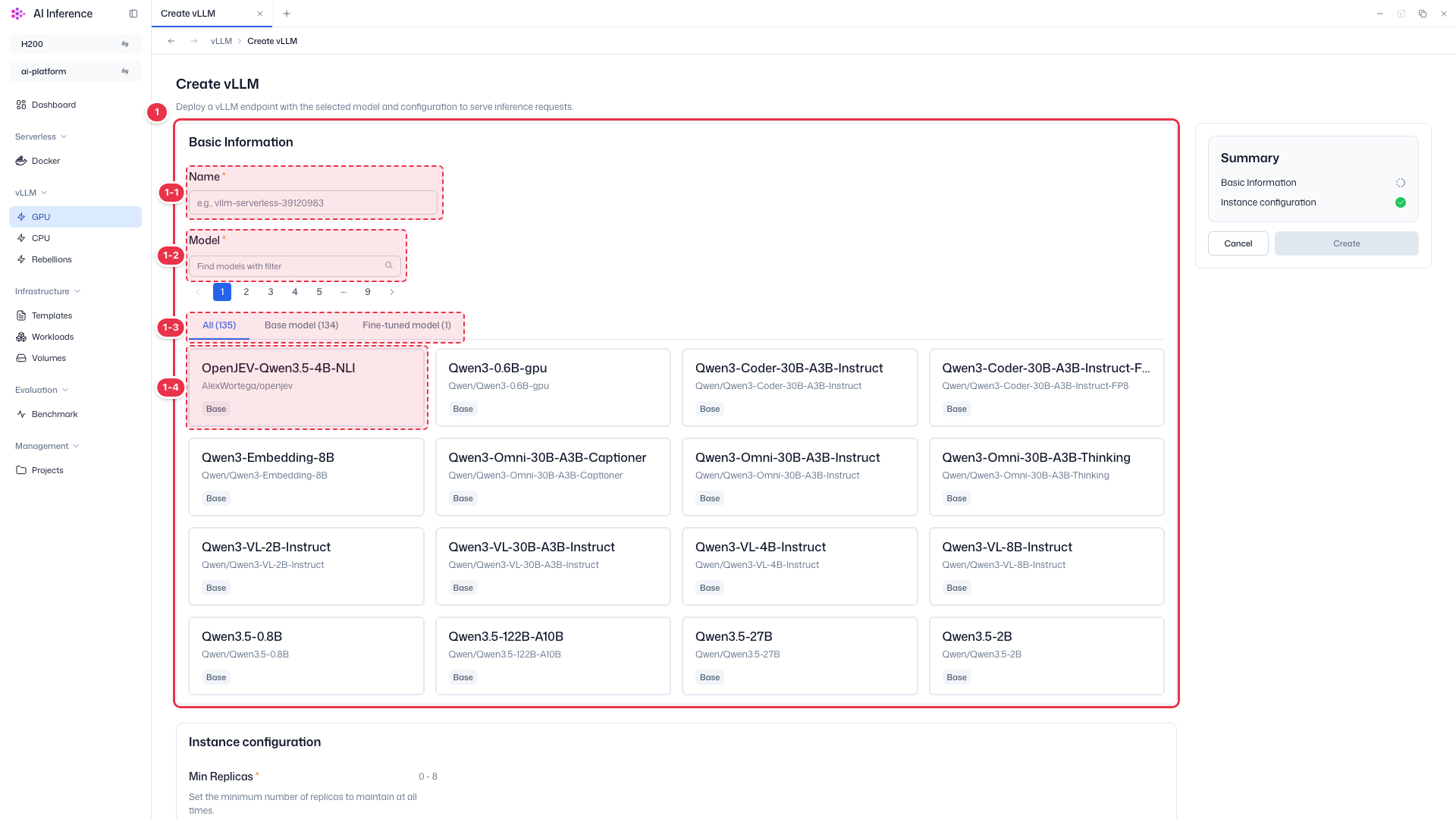Collapse the Serverless section
This screenshot has height=819, width=1456.
pyautogui.click(x=41, y=136)
